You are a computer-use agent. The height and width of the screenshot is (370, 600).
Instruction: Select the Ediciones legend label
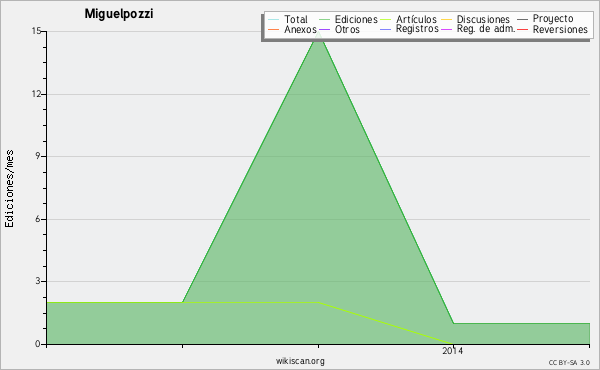(356, 19)
